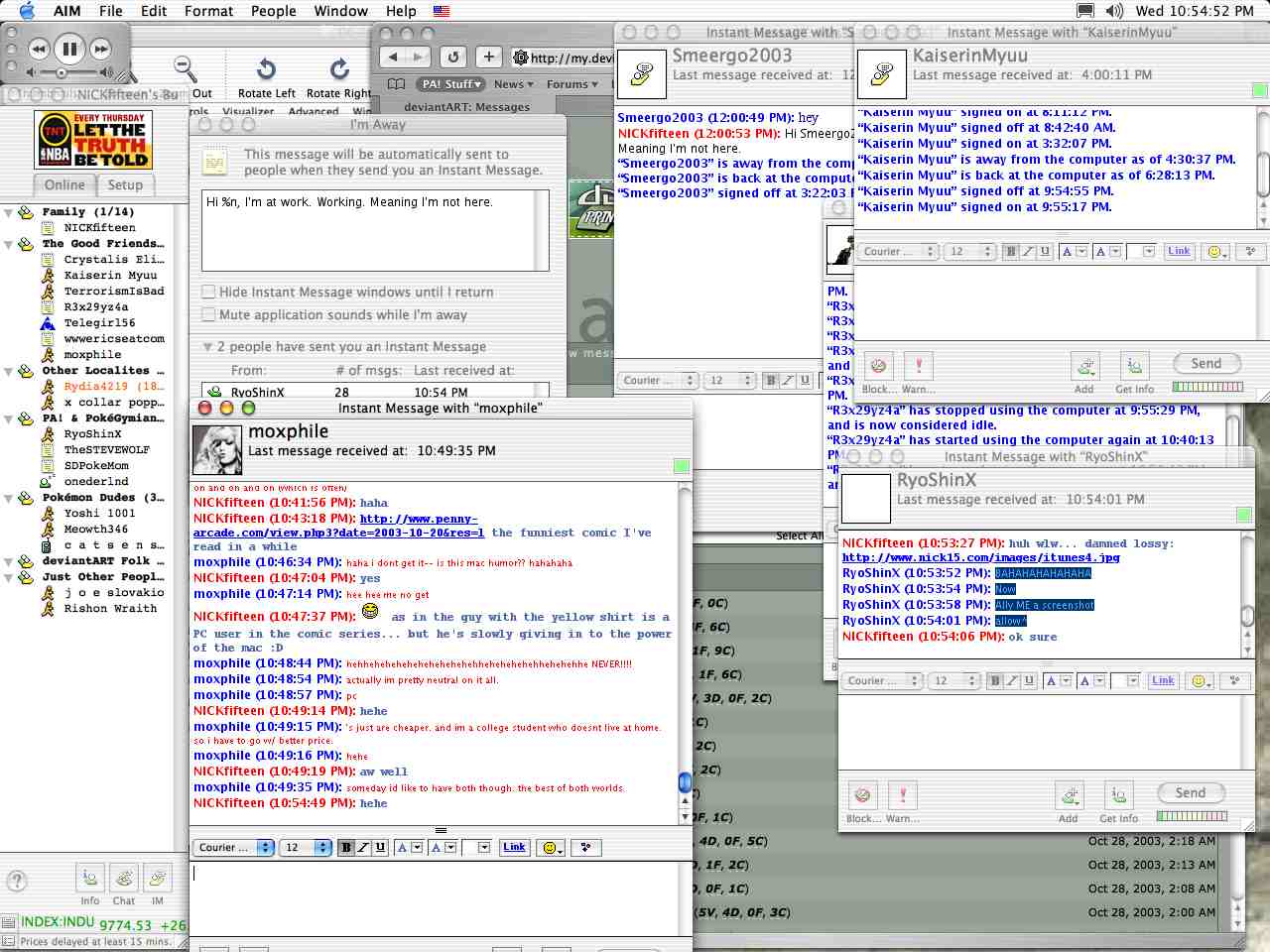Image resolution: width=1270 pixels, height=952 pixels.
Task: Select buddy moxphile in Buddy List
Action: coord(92,355)
